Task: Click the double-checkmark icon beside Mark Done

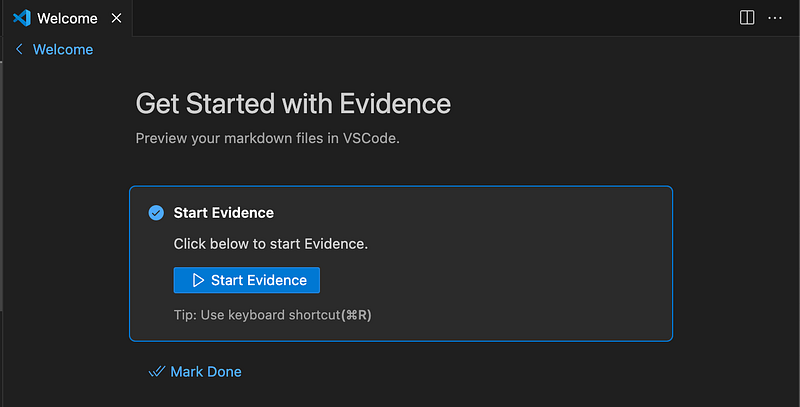Action: tap(157, 371)
